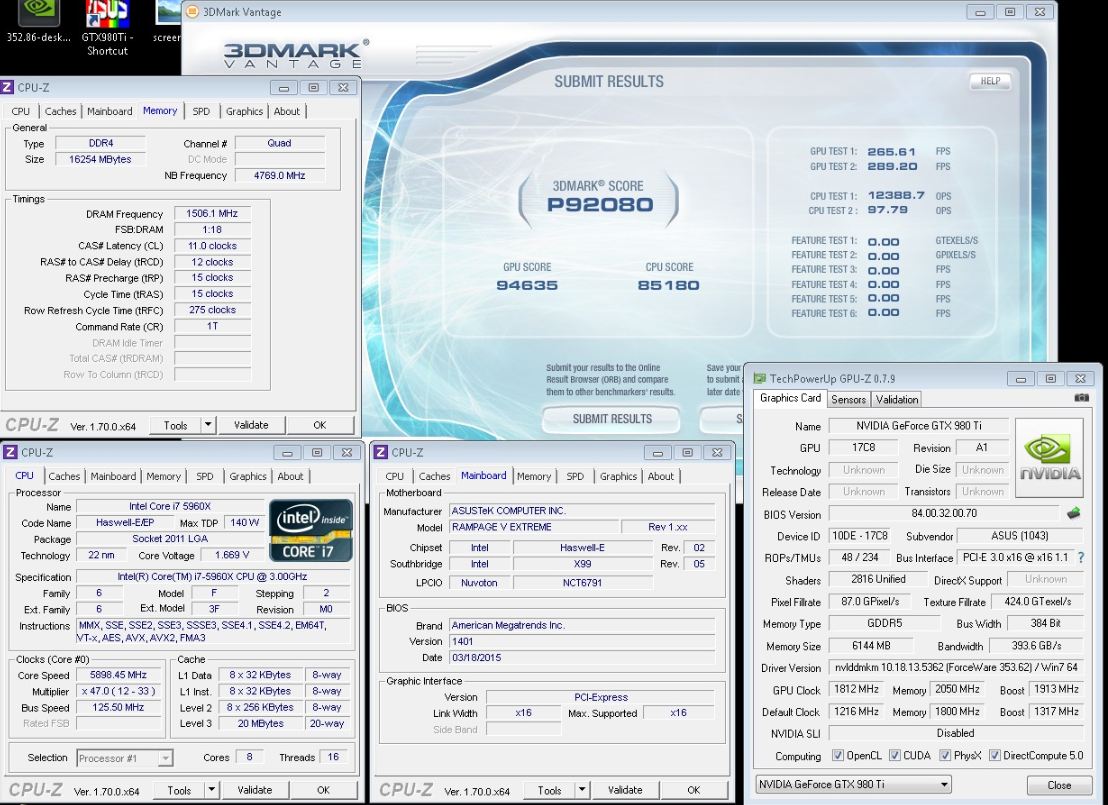Click the HELP button in 3DMark Vantage
The width and height of the screenshot is (1108, 805).
(990, 81)
